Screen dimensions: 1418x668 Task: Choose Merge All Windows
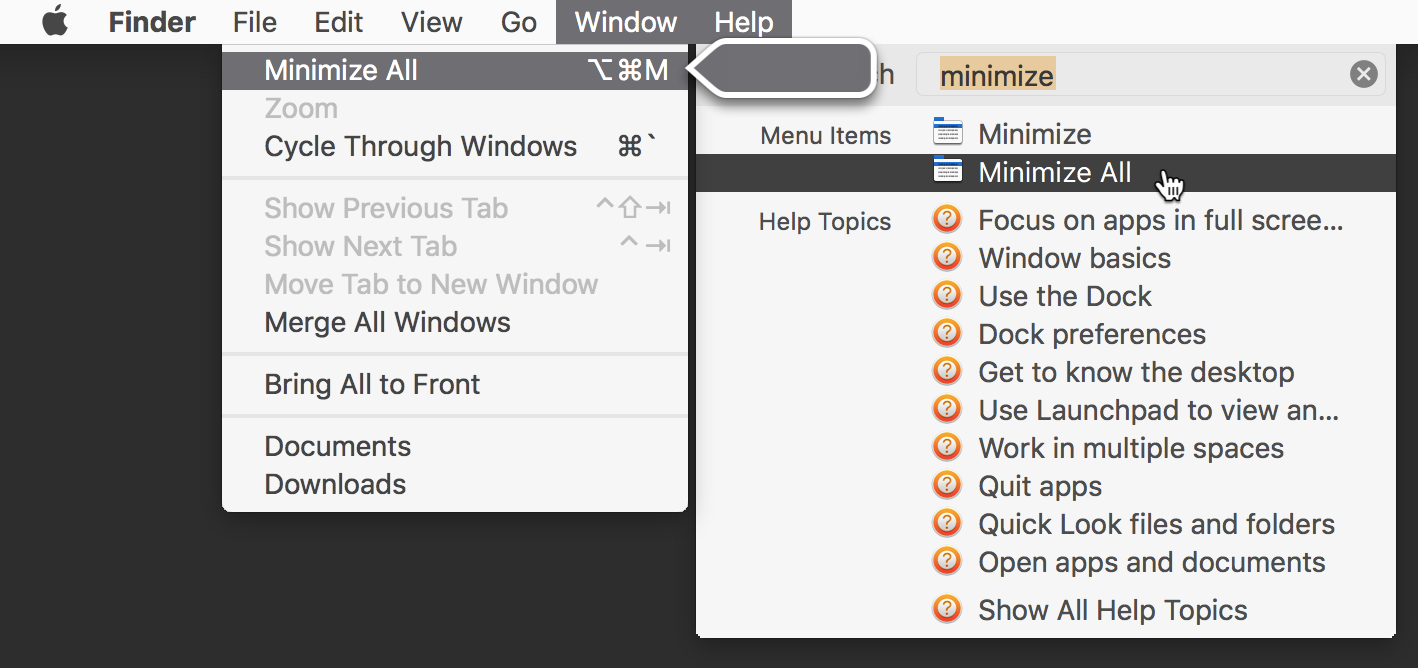click(x=387, y=323)
